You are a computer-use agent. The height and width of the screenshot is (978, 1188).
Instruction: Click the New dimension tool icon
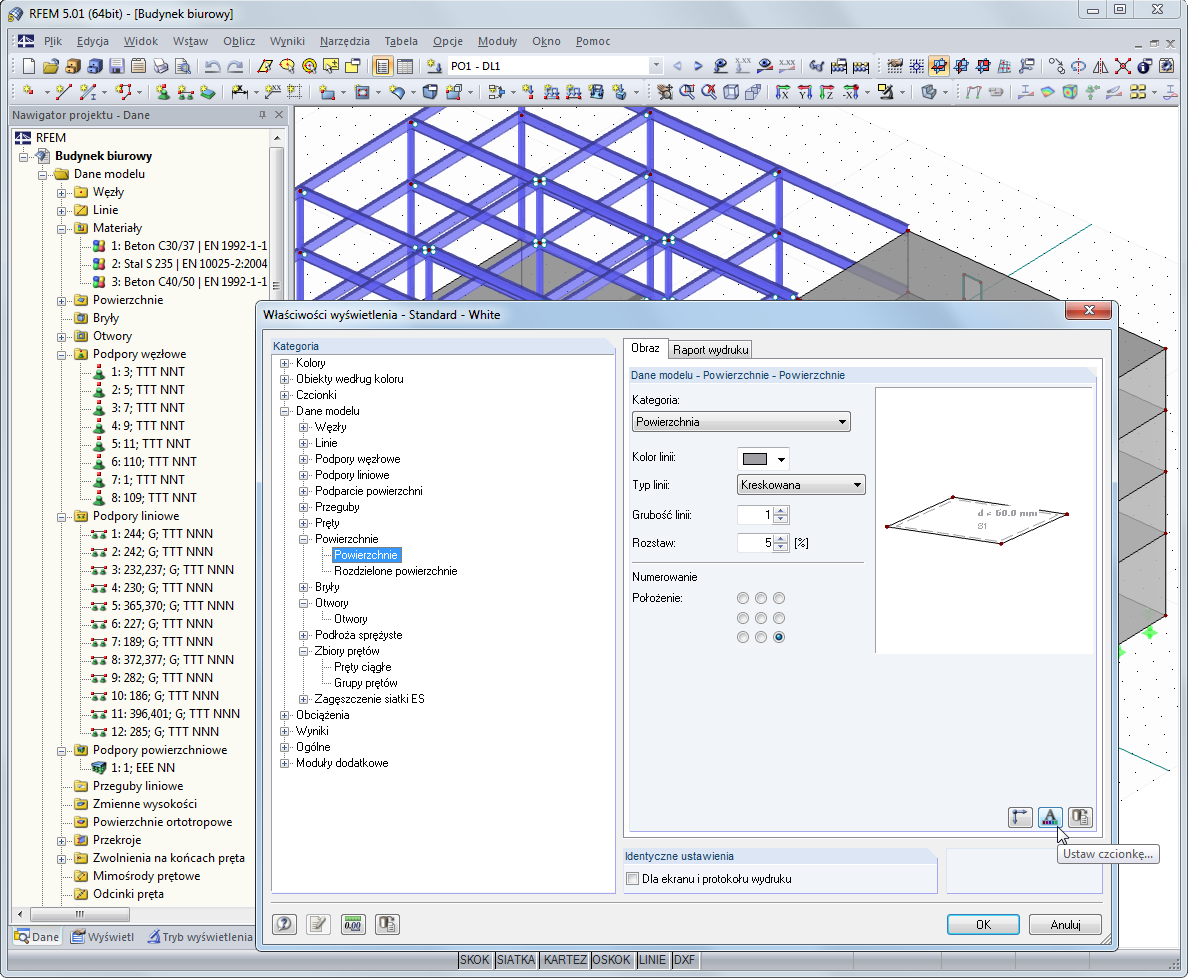click(239, 92)
